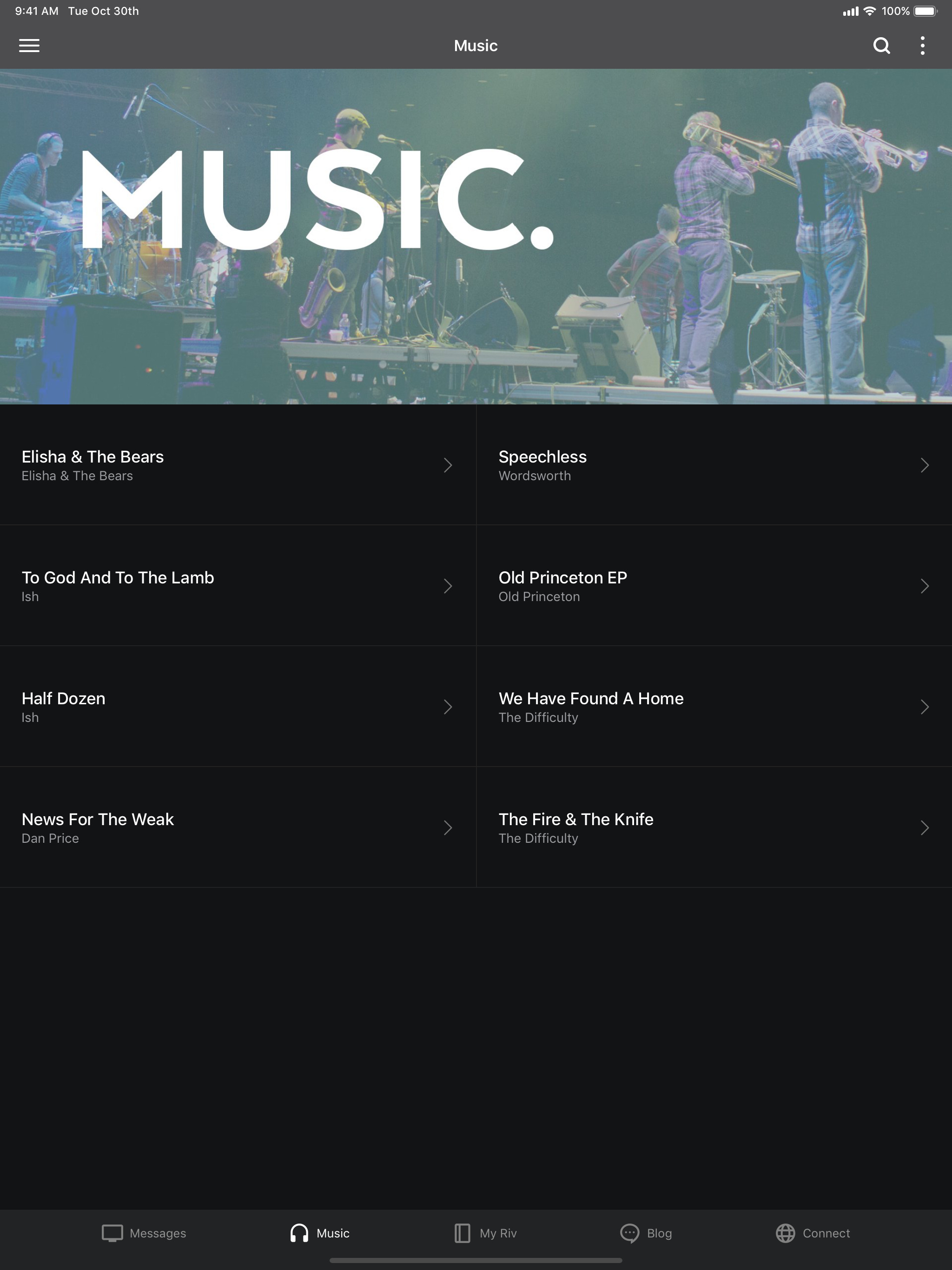Tap the MUSIC. banner image
The width and height of the screenshot is (952, 1270).
coord(476,237)
